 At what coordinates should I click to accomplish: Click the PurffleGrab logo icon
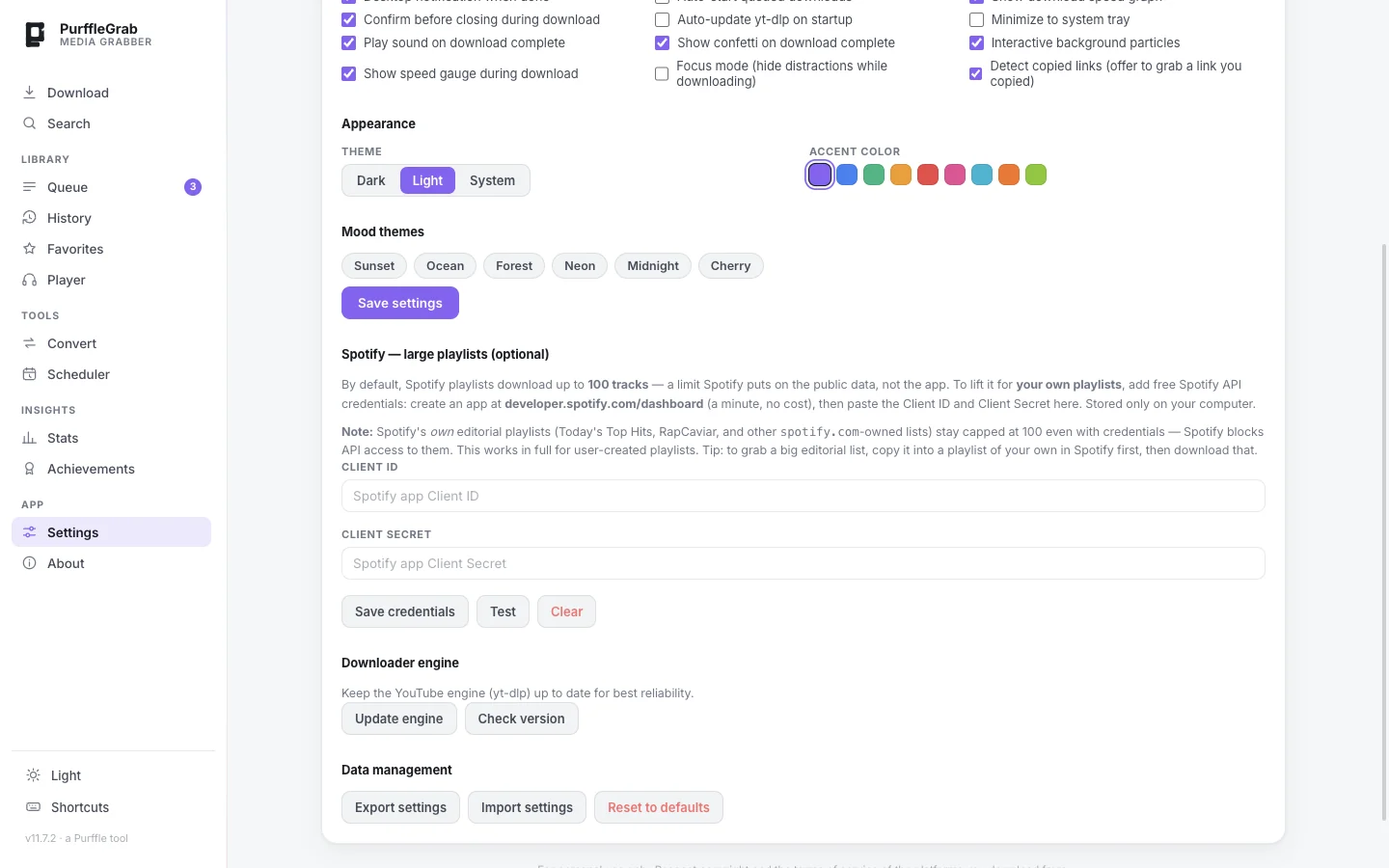pyautogui.click(x=35, y=35)
